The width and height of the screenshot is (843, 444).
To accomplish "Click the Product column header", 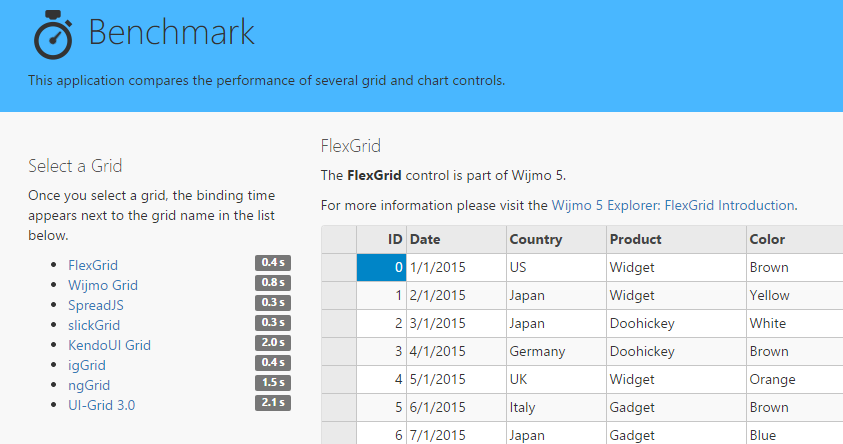I will click(x=676, y=239).
